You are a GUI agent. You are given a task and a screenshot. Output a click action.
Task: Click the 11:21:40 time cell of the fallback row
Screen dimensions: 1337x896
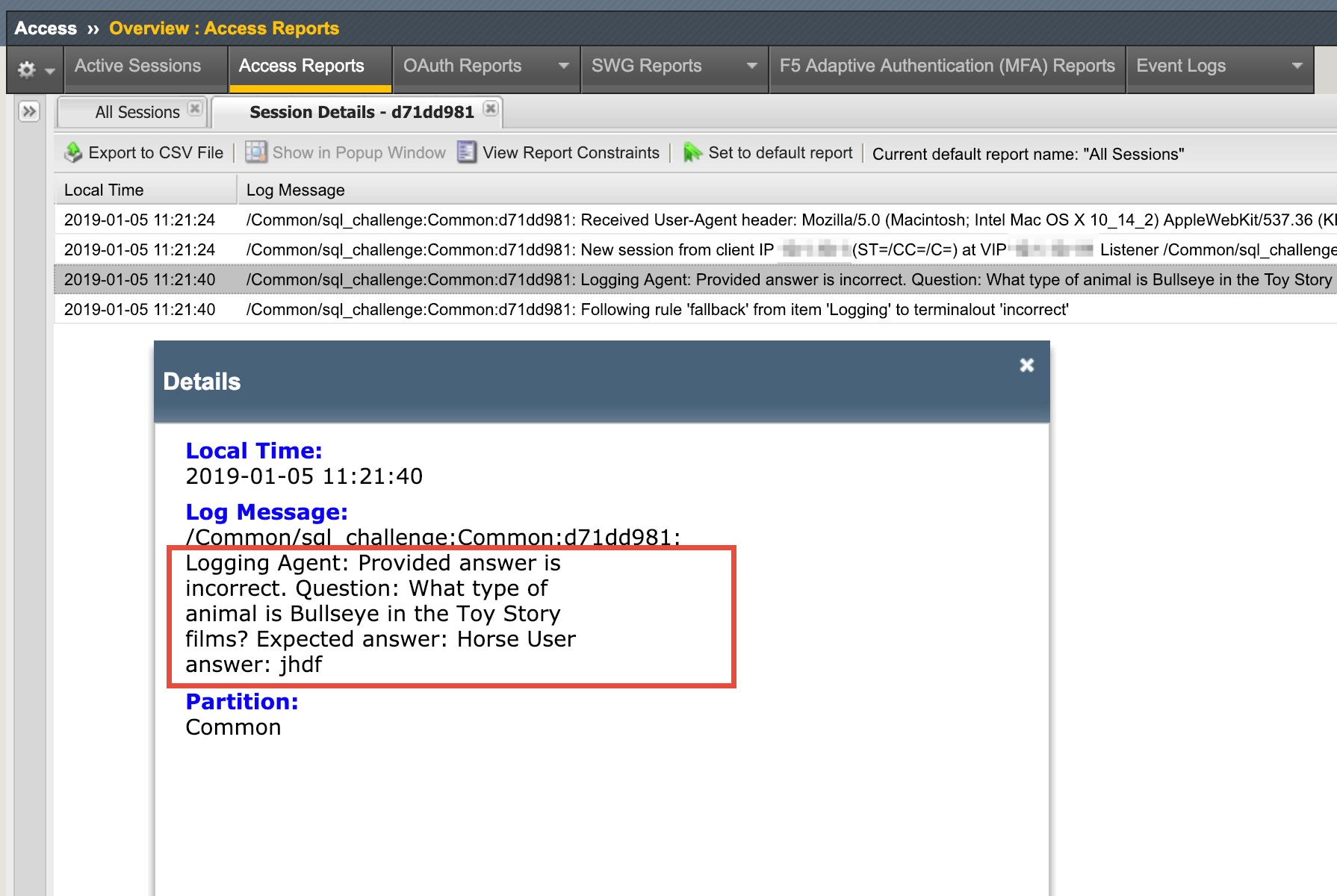tap(140, 309)
